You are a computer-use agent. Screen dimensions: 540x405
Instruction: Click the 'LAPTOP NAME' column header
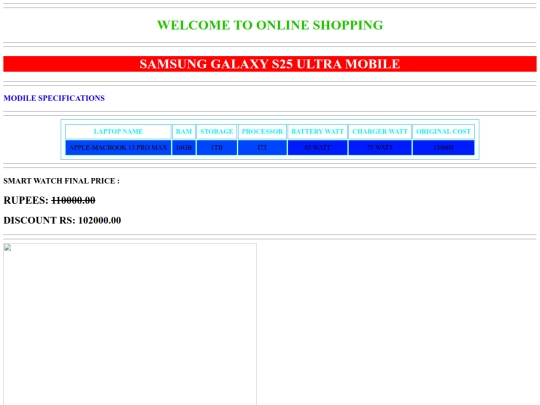[118, 131]
